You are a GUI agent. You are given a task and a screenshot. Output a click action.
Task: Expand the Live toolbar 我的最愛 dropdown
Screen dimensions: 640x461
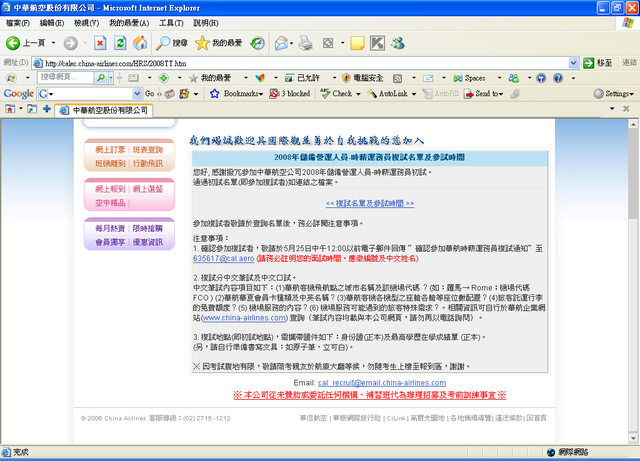coord(245,78)
